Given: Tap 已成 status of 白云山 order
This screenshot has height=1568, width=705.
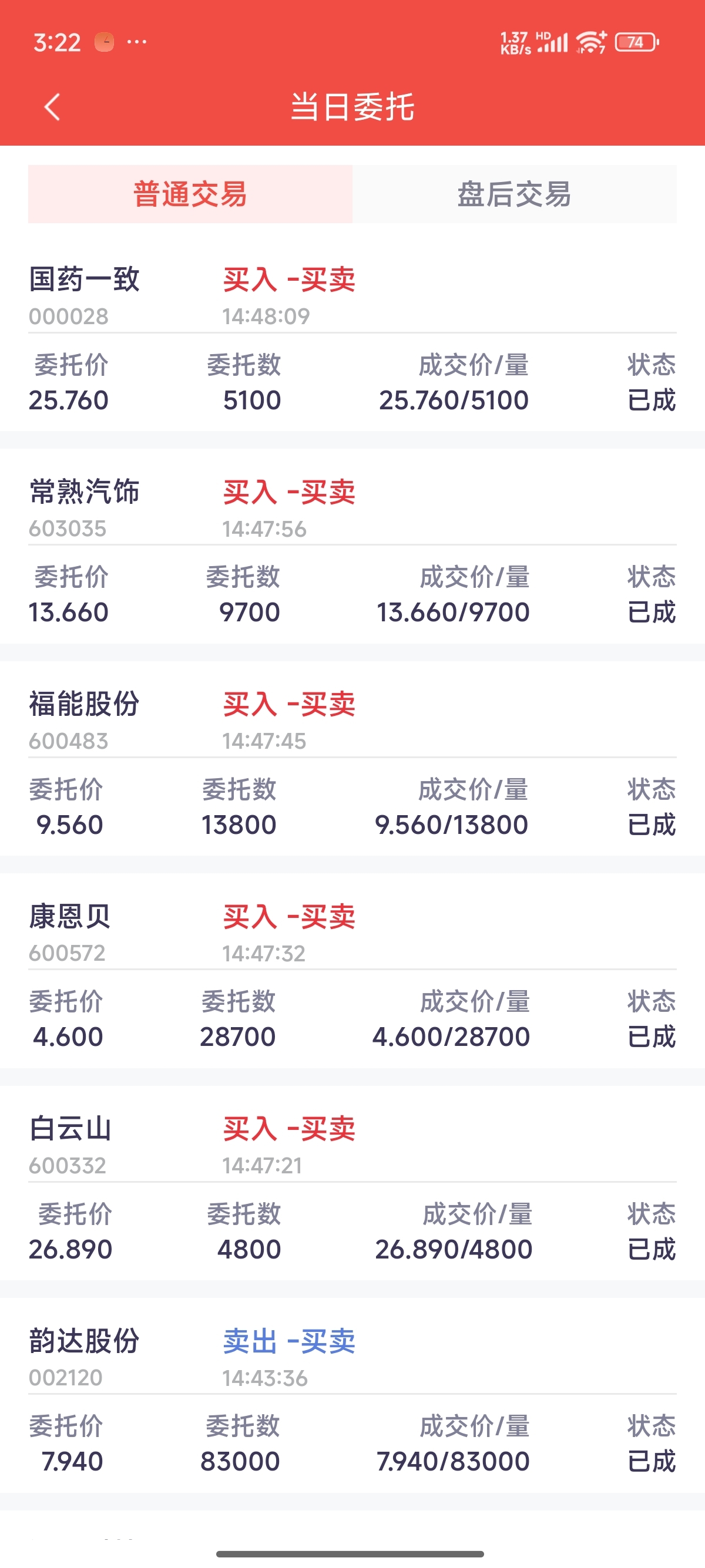Looking at the screenshot, I should point(652,1249).
